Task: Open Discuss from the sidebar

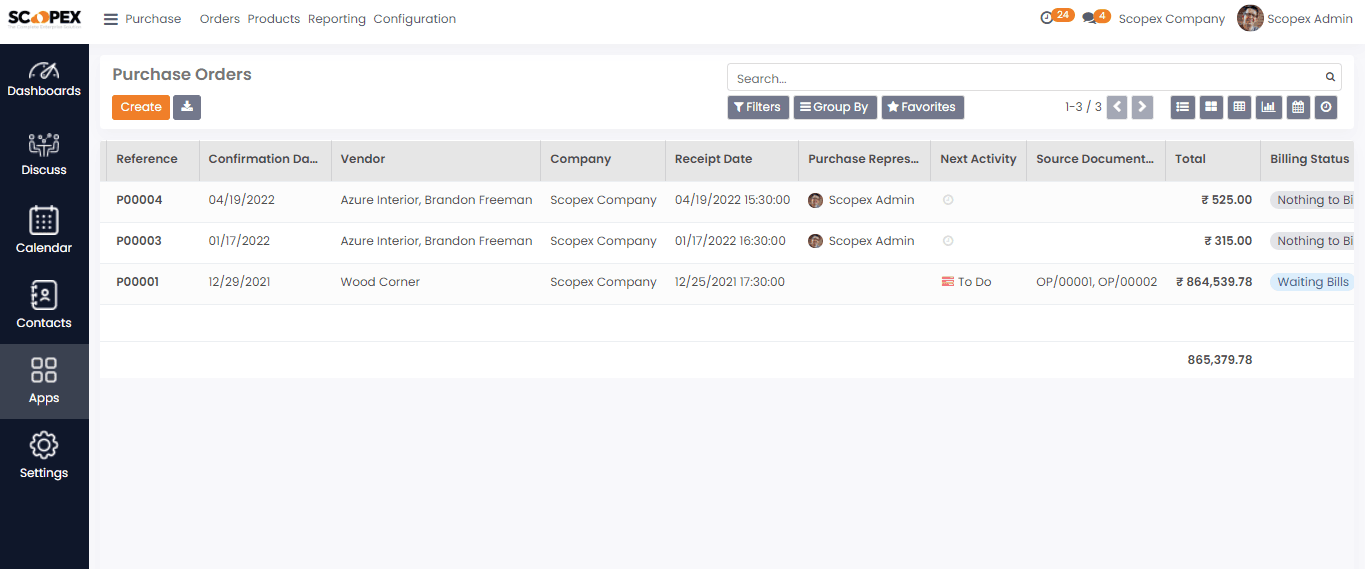Action: (44, 154)
